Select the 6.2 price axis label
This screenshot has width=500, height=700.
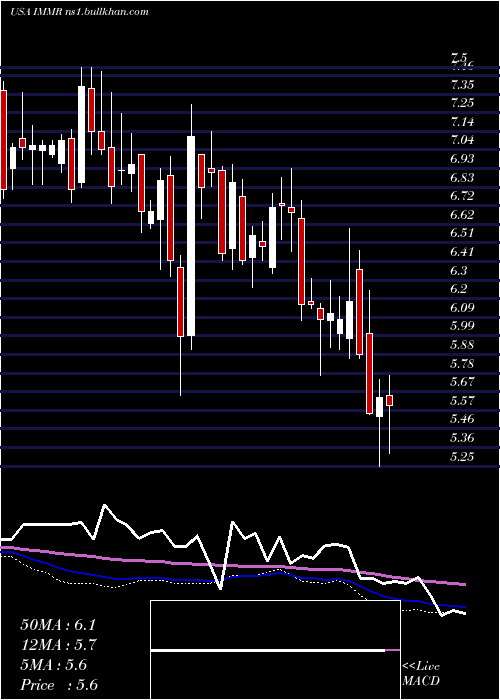point(460,289)
